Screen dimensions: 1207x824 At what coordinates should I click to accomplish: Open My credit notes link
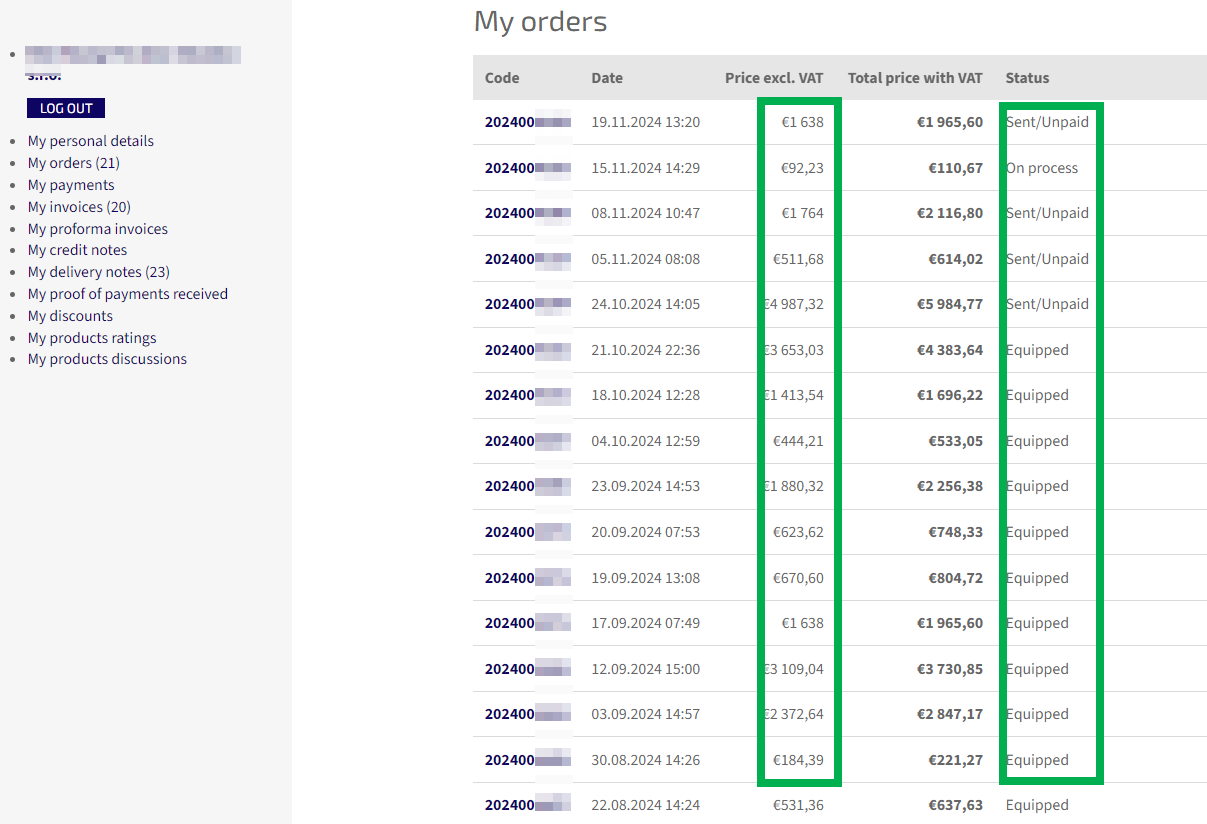[77, 250]
